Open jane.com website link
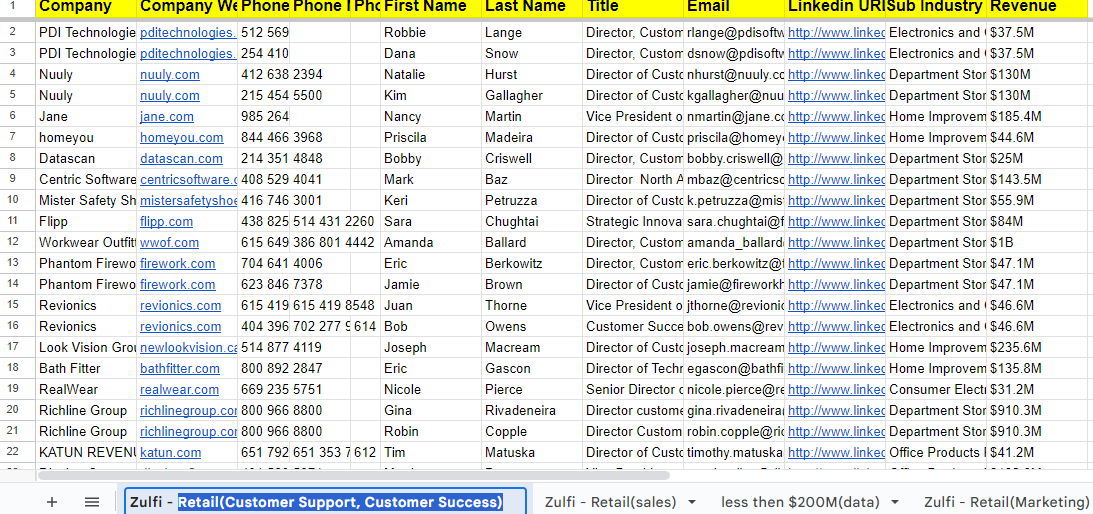This screenshot has width=1093, height=514. coord(167,116)
